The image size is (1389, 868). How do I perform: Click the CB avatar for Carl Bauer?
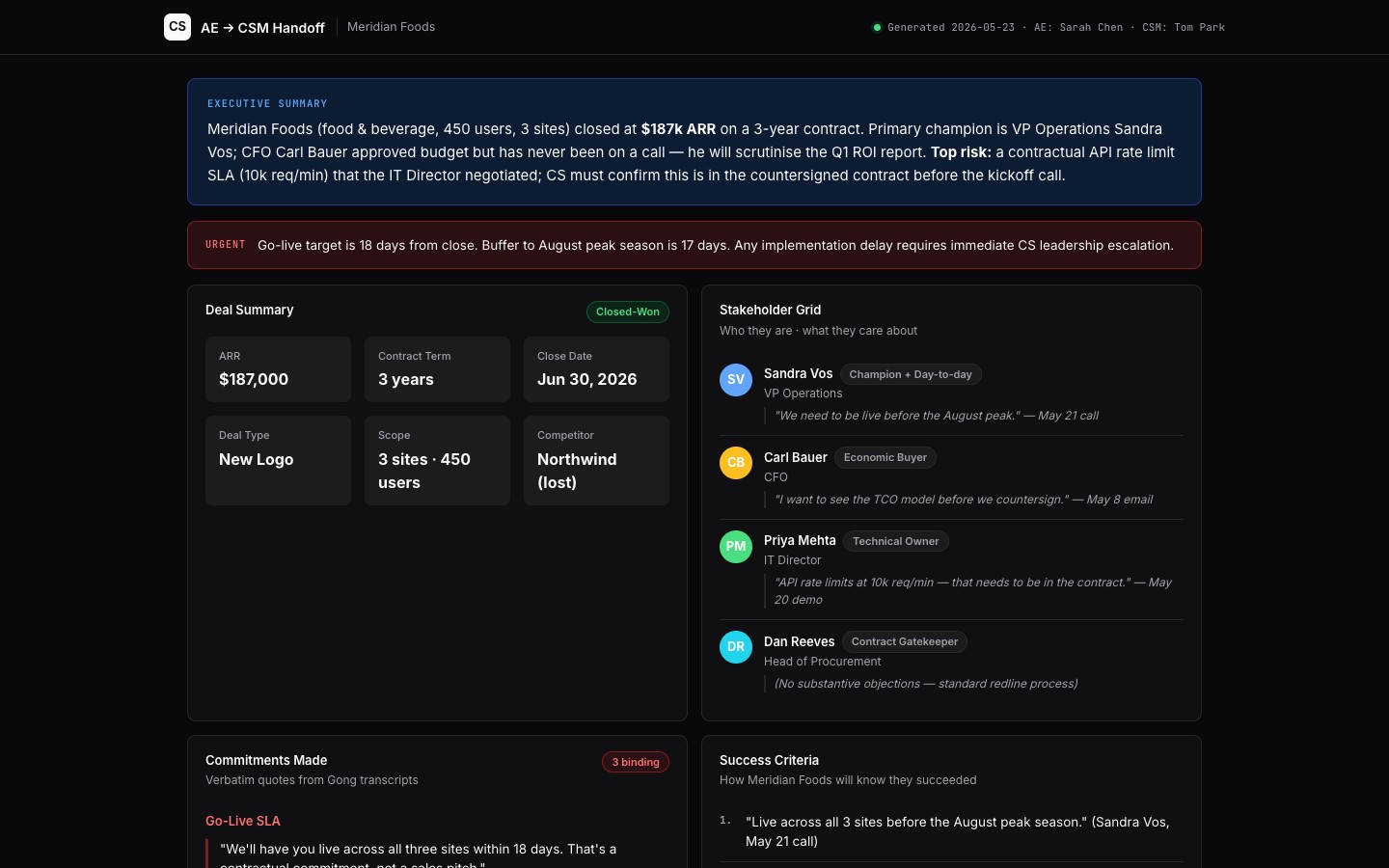click(736, 463)
